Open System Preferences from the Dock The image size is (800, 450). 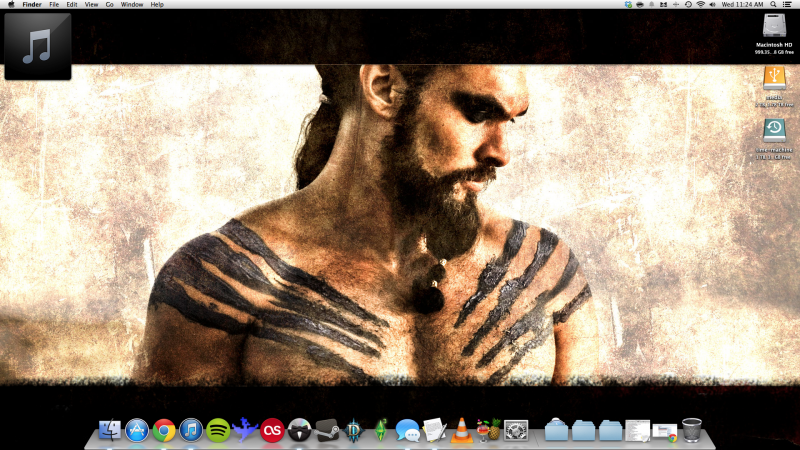tap(516, 430)
